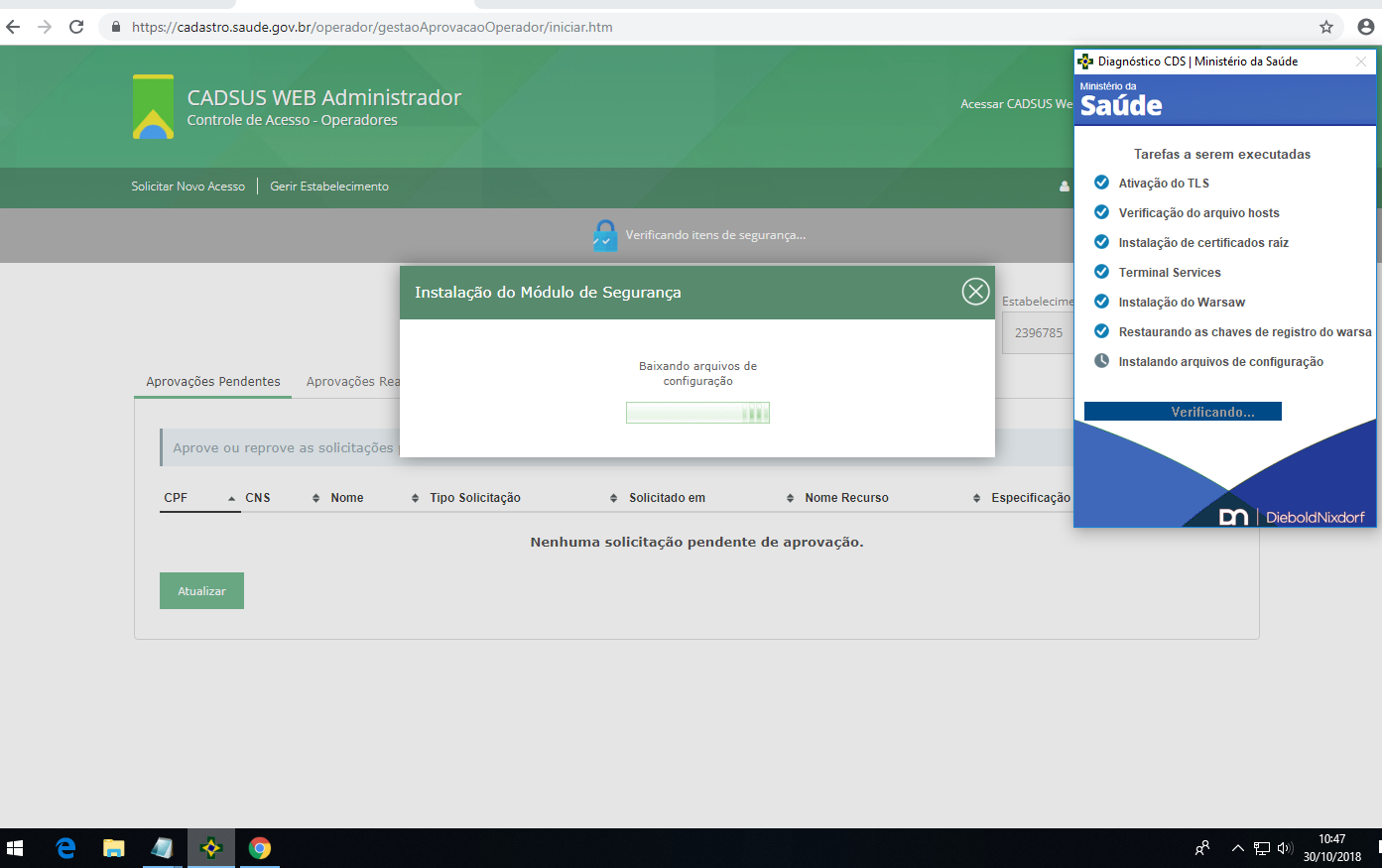1382x868 pixels.
Task: Open Microsoft Edge from the taskbar
Action: tap(65, 848)
